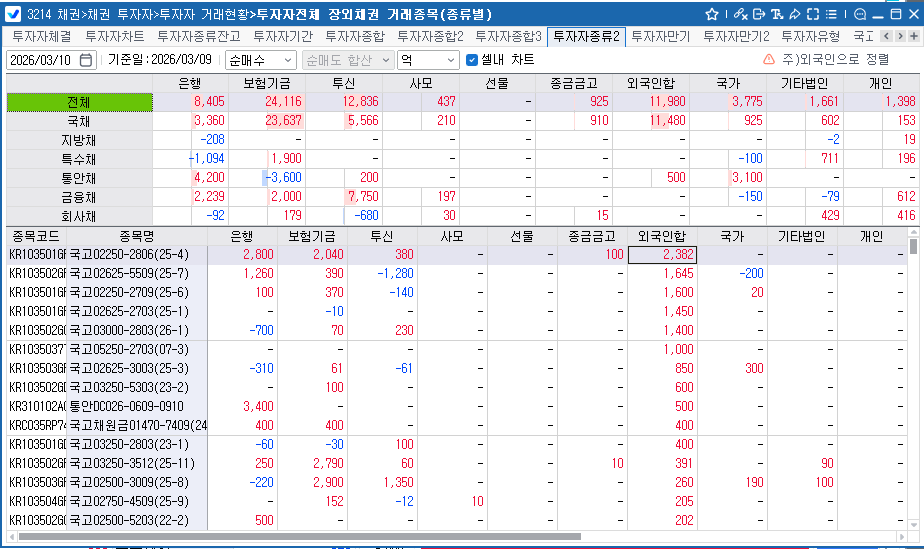The height and width of the screenshot is (549, 924).
Task: Toggle the 셀내 차트 checkbox
Action: tap(473, 59)
